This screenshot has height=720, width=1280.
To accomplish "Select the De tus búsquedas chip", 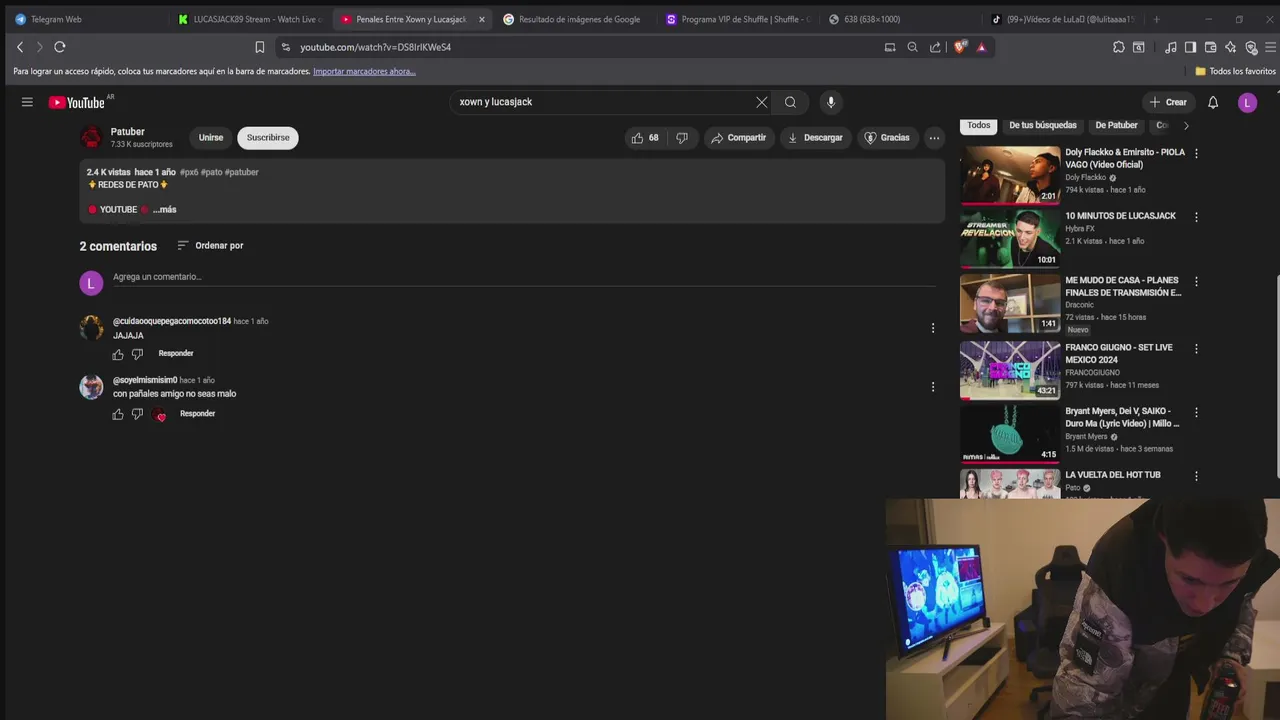I will 1043,126.
